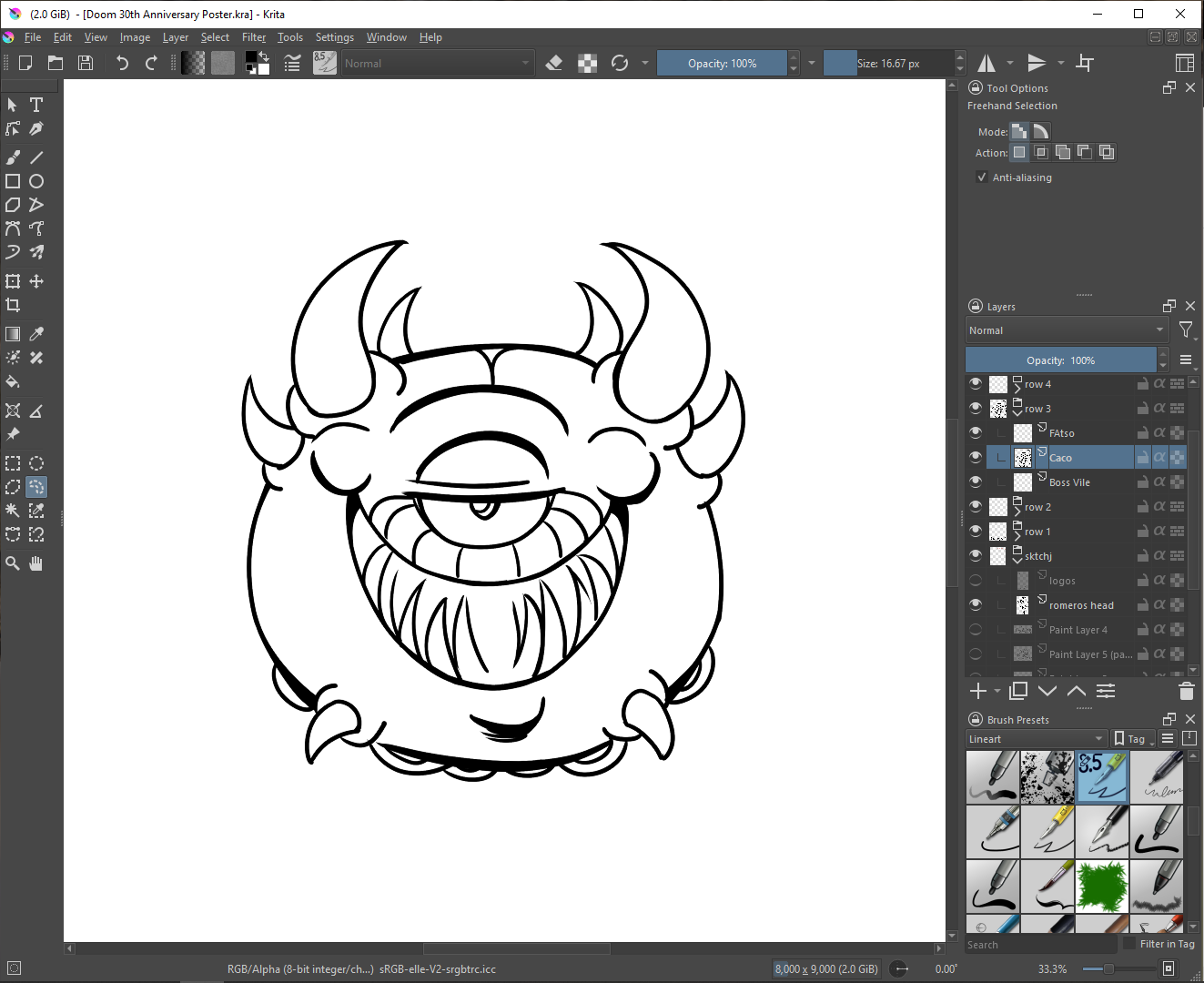Move layer down arrow icon
Screen dimensions: 1204x983
coord(1047,691)
